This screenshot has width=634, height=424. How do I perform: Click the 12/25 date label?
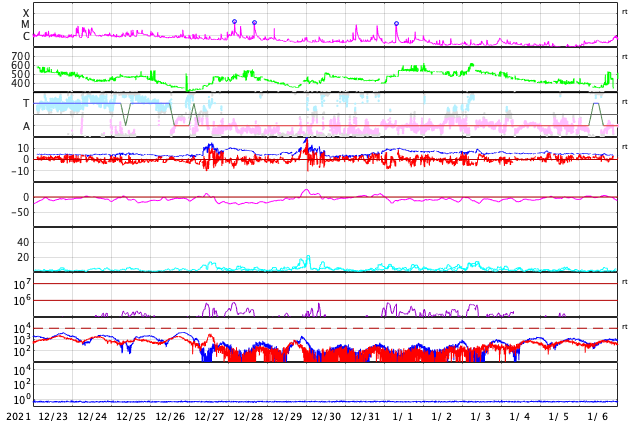pos(131,417)
